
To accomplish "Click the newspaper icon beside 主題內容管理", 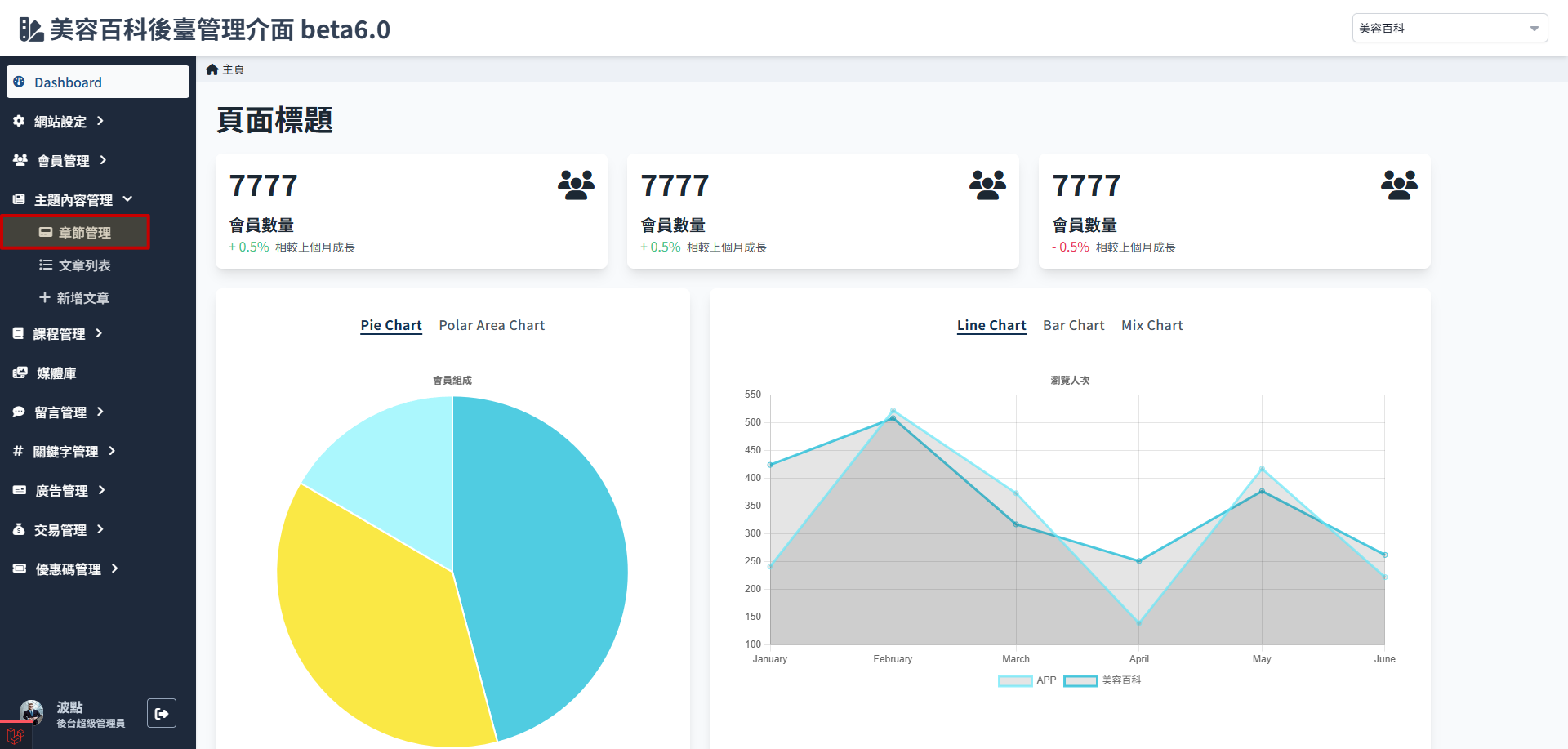I will (x=19, y=199).
